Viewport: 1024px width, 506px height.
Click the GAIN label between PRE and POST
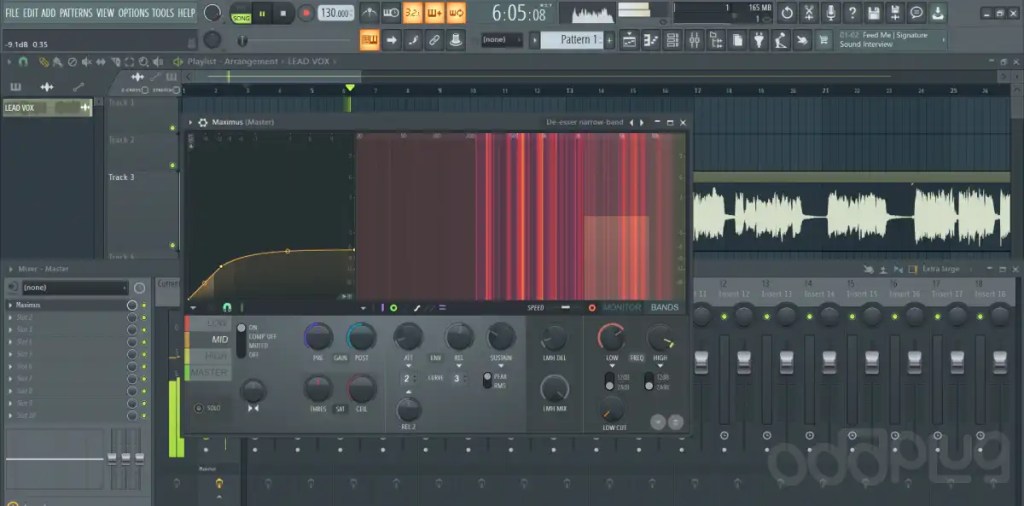coord(340,358)
